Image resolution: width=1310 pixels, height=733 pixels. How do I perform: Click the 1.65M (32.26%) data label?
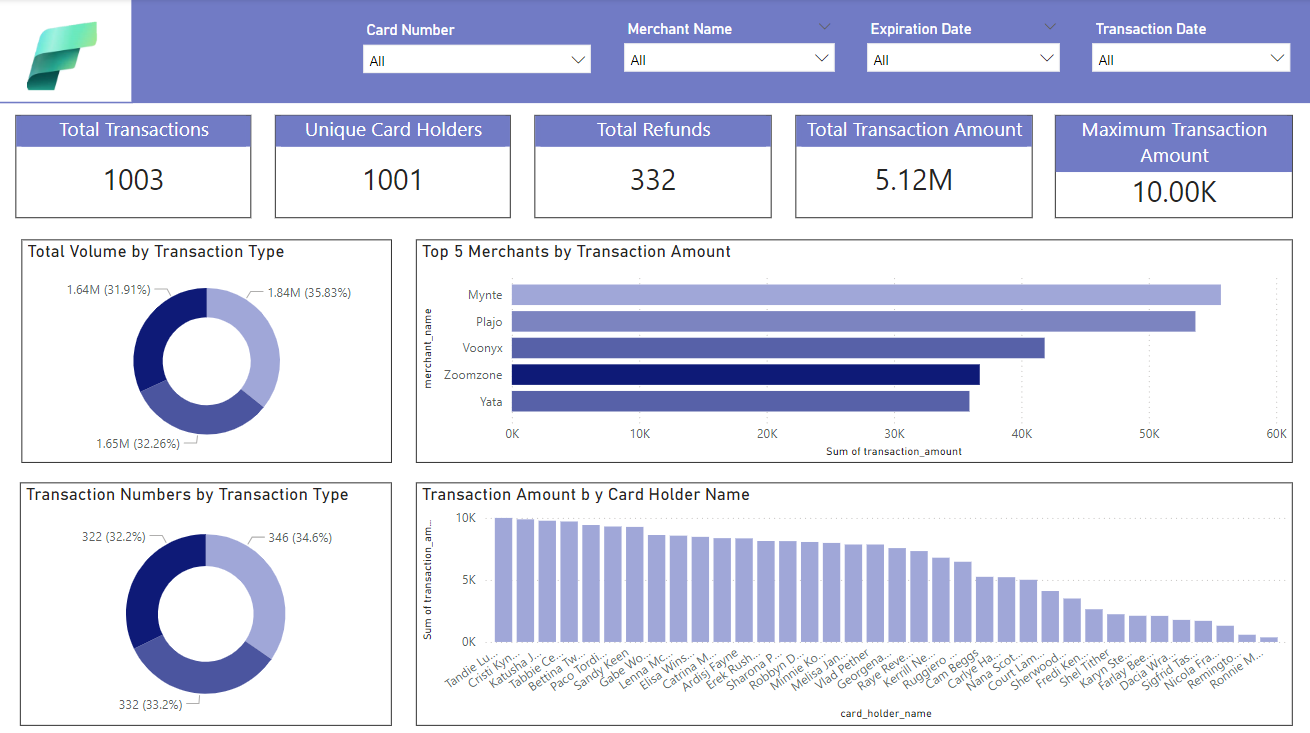click(x=138, y=443)
